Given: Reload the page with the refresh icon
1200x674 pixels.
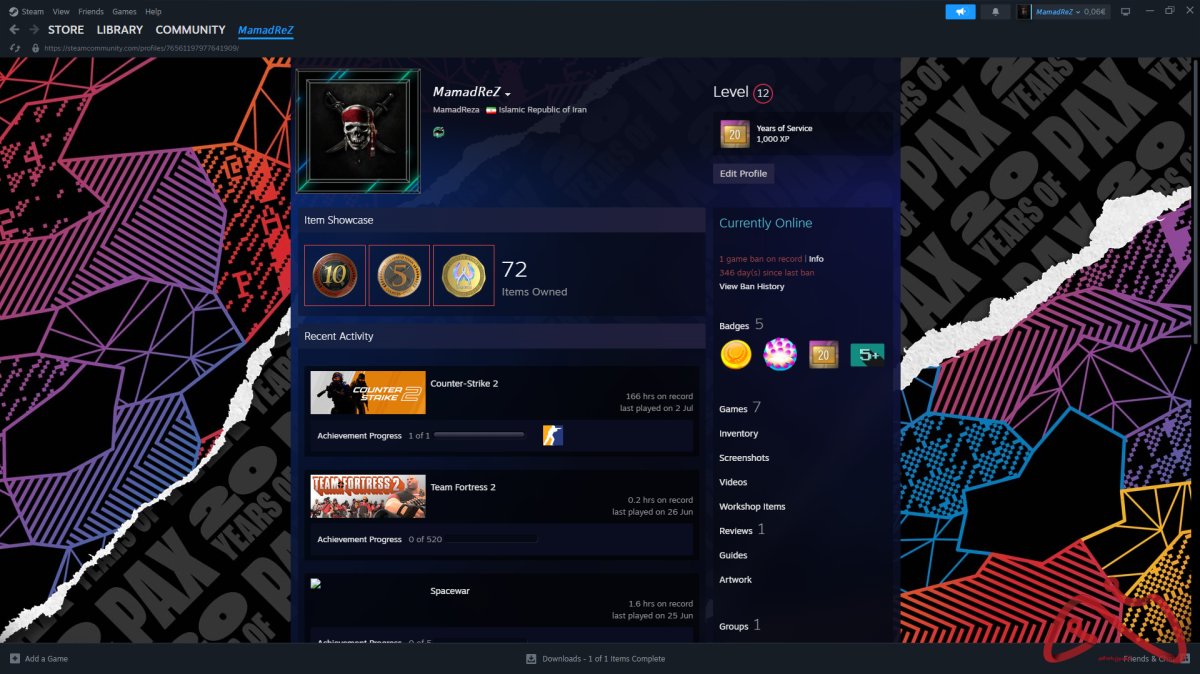Looking at the screenshot, I should [15, 48].
